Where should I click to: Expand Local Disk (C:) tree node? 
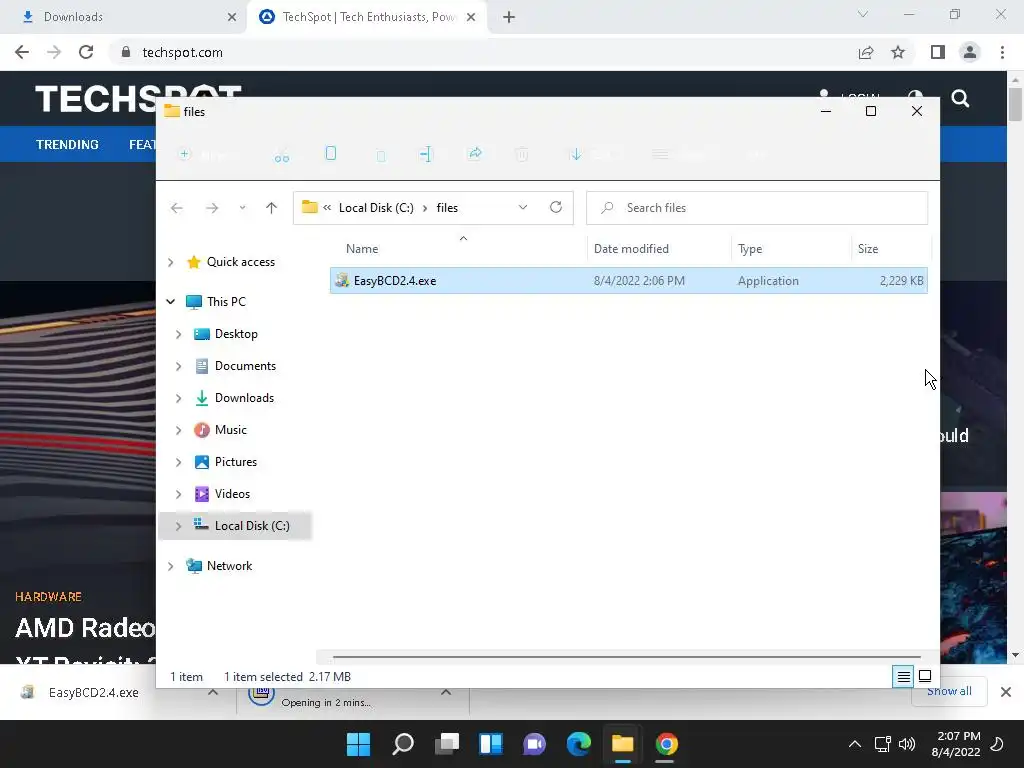coord(178,526)
